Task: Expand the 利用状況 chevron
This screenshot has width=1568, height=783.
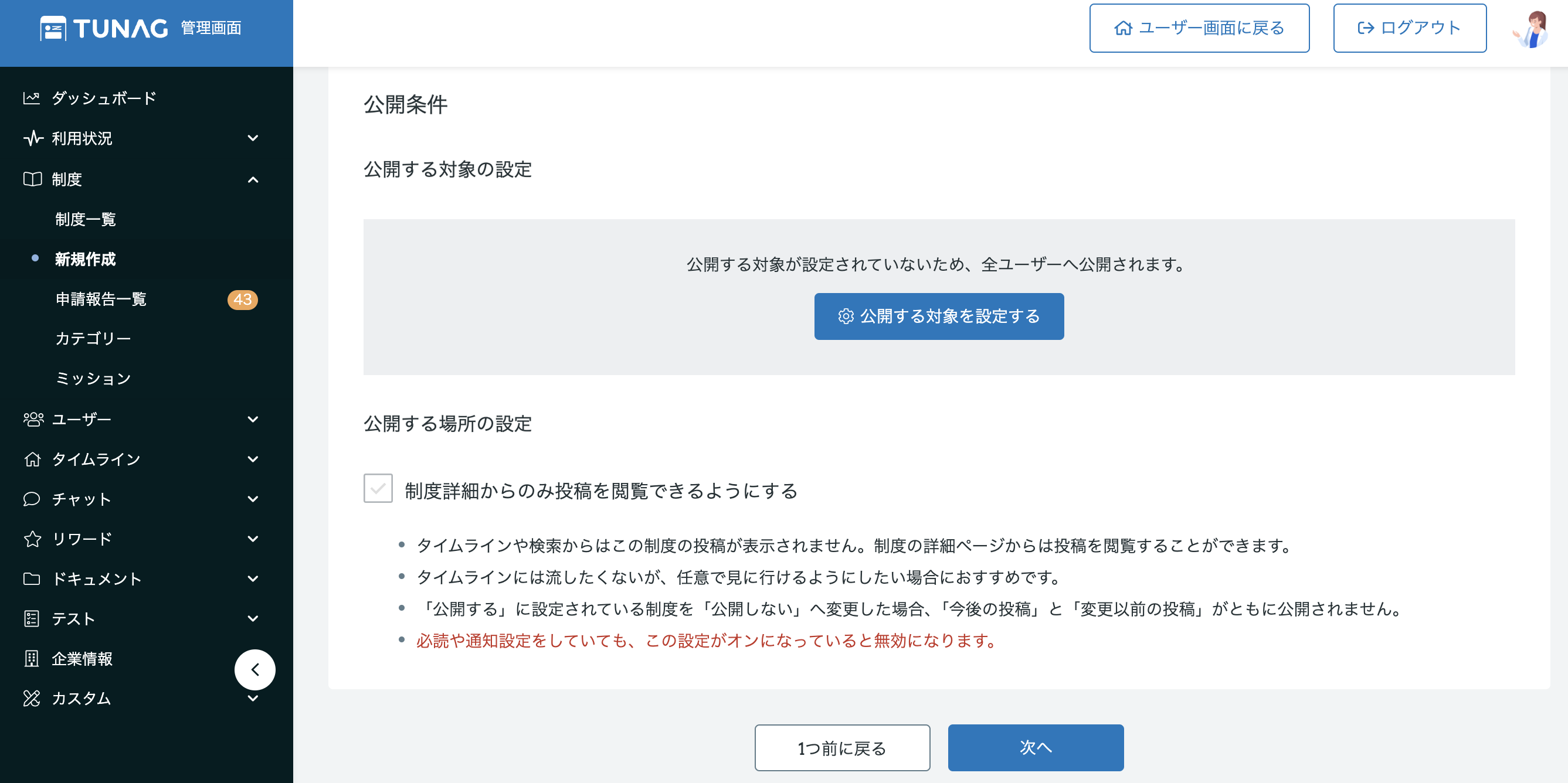Action: coord(253,138)
